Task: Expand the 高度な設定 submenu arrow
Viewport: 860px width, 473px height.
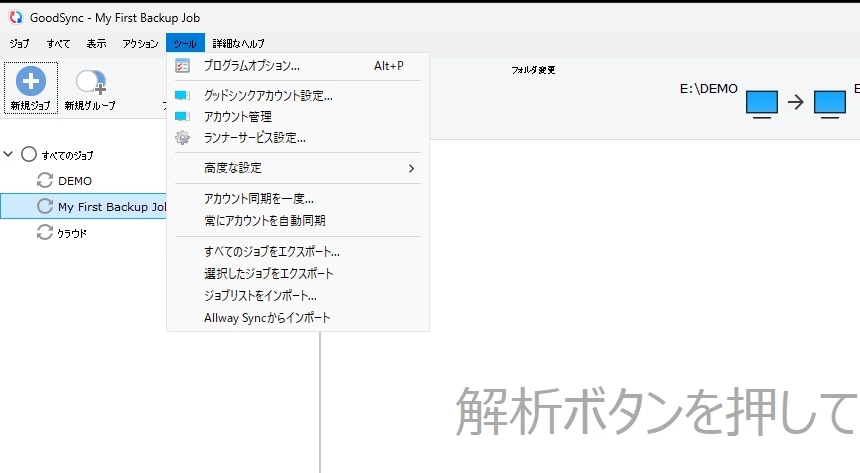Action: pyautogui.click(x=411, y=168)
